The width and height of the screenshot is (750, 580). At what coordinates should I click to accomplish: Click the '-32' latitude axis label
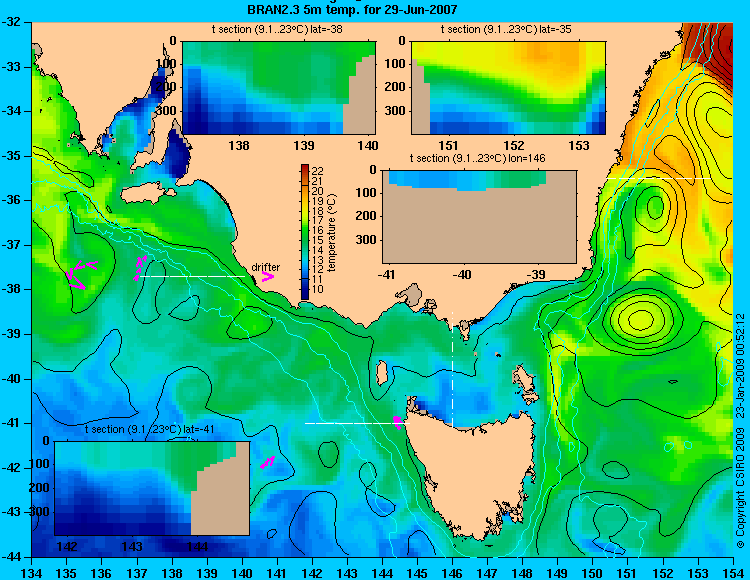[x=12, y=22]
